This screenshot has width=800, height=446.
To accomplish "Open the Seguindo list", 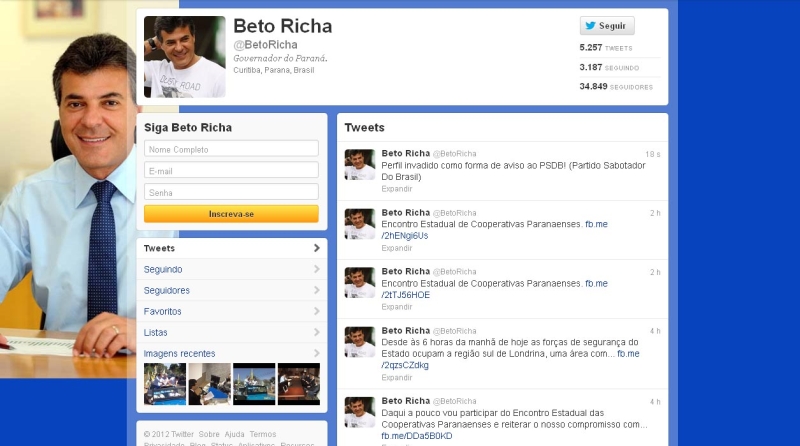I will coord(231,269).
